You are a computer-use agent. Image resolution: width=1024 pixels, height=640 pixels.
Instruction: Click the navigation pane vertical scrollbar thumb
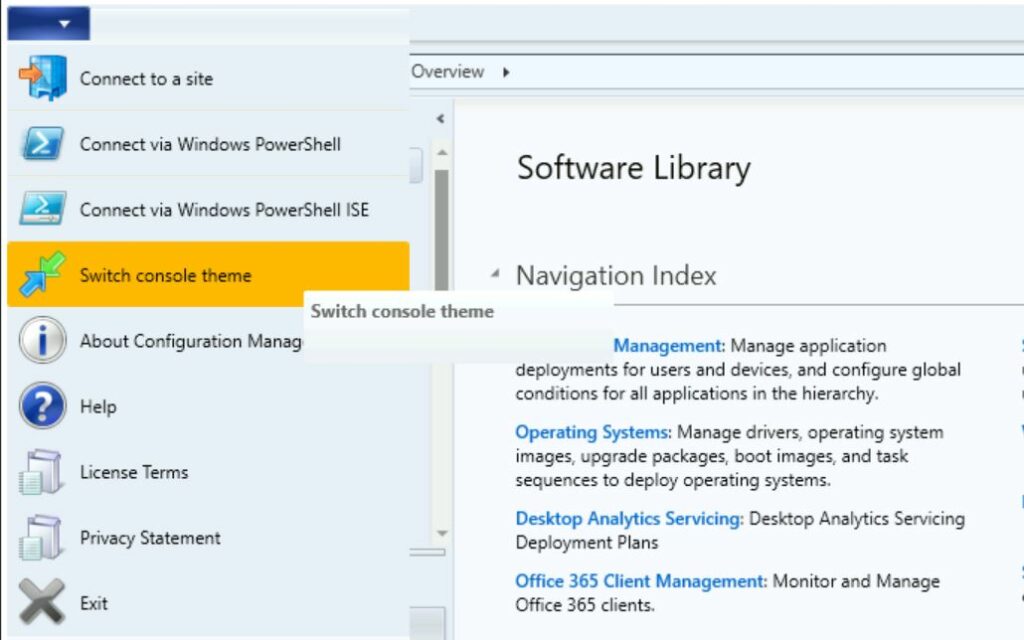pos(442,230)
